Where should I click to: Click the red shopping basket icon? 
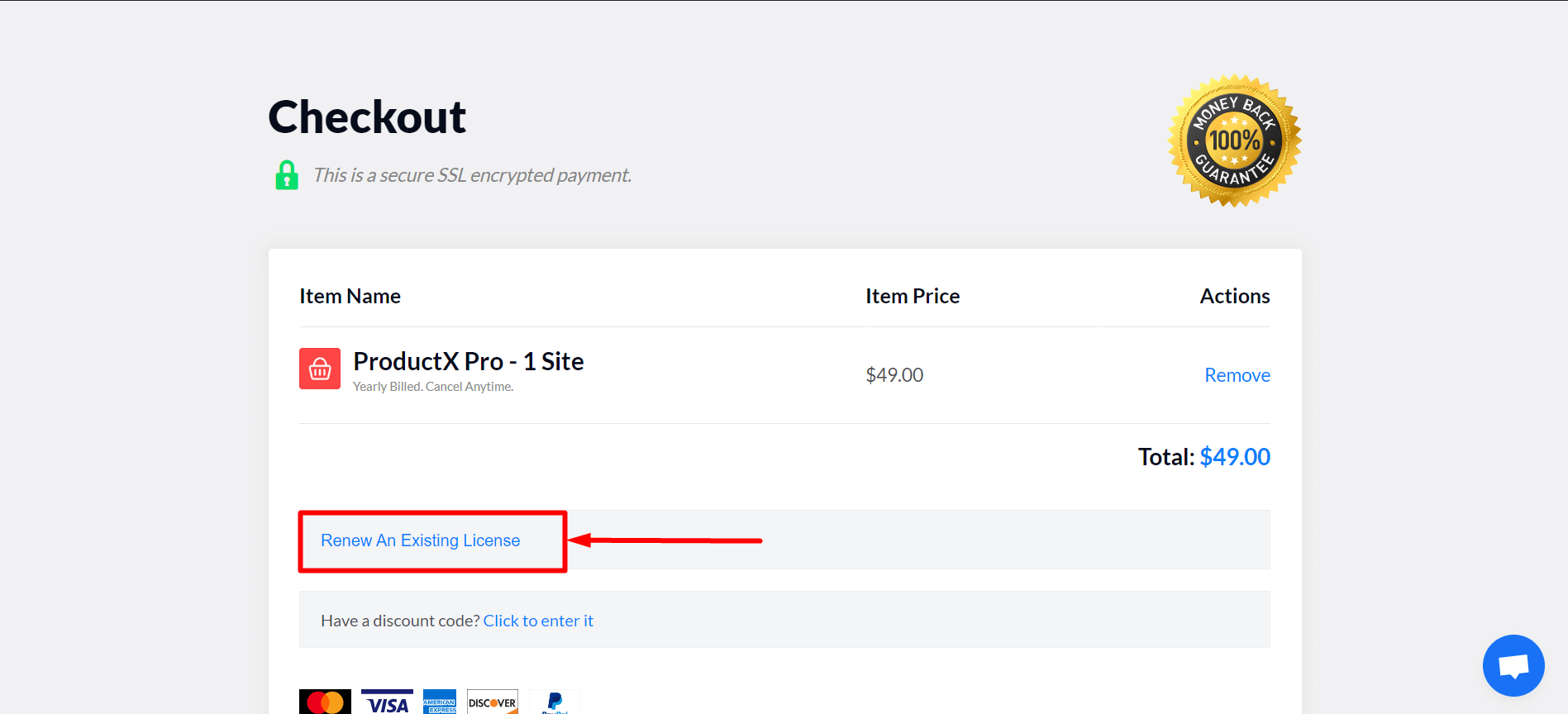pyautogui.click(x=319, y=369)
